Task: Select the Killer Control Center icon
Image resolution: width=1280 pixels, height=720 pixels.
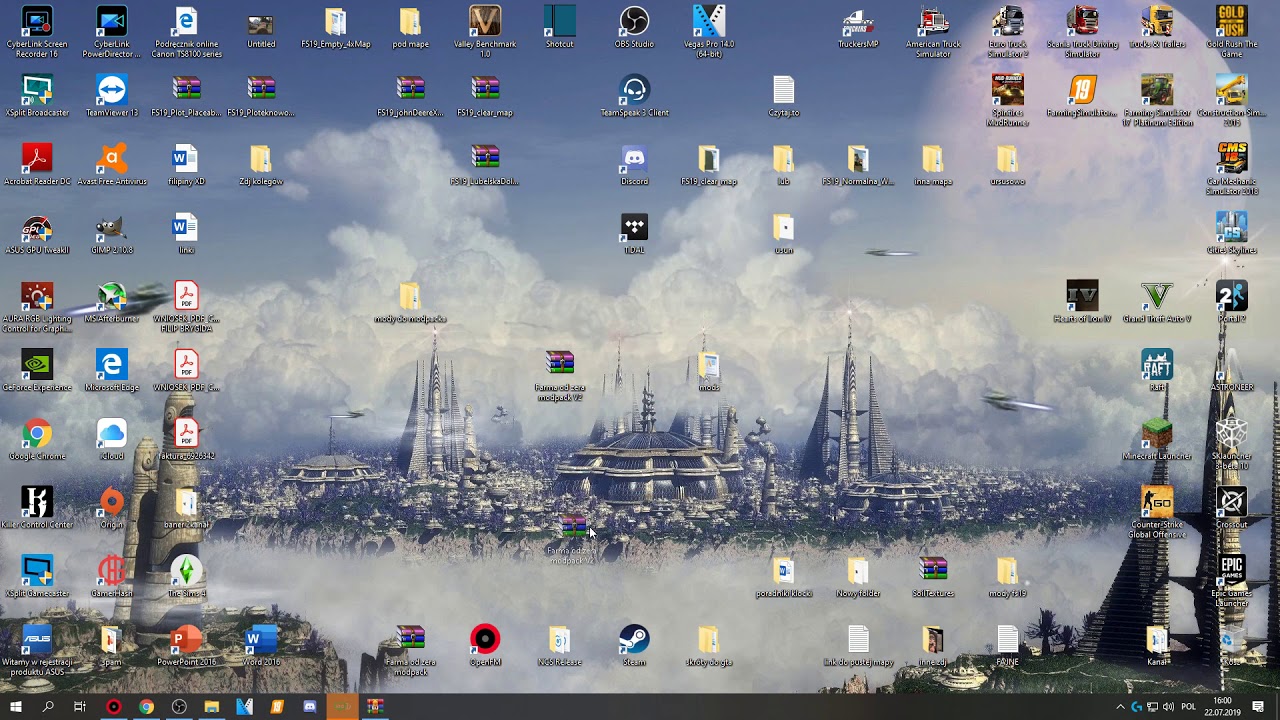Action: (37, 509)
